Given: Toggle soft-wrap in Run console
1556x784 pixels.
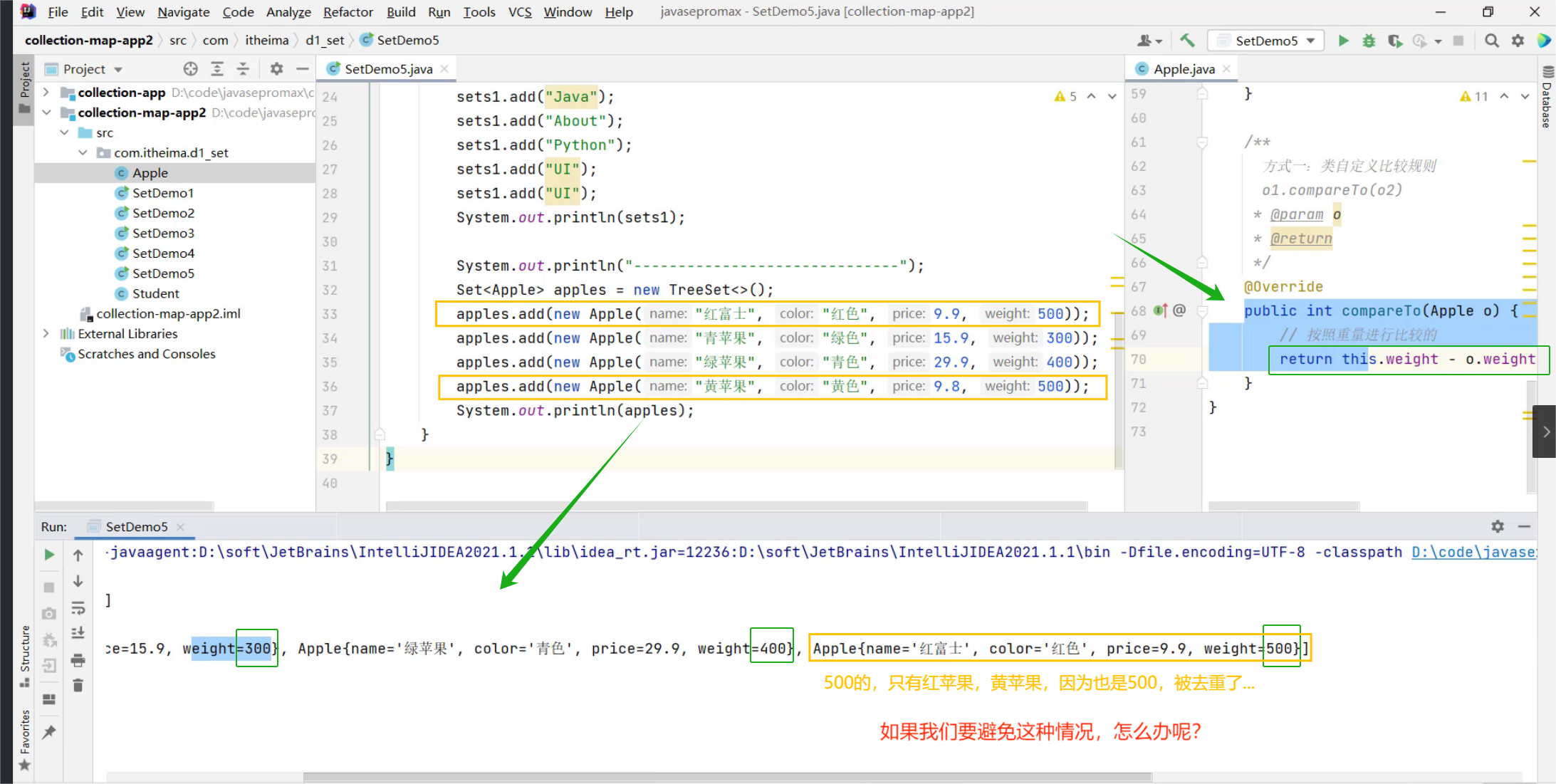Looking at the screenshot, I should 78,608.
